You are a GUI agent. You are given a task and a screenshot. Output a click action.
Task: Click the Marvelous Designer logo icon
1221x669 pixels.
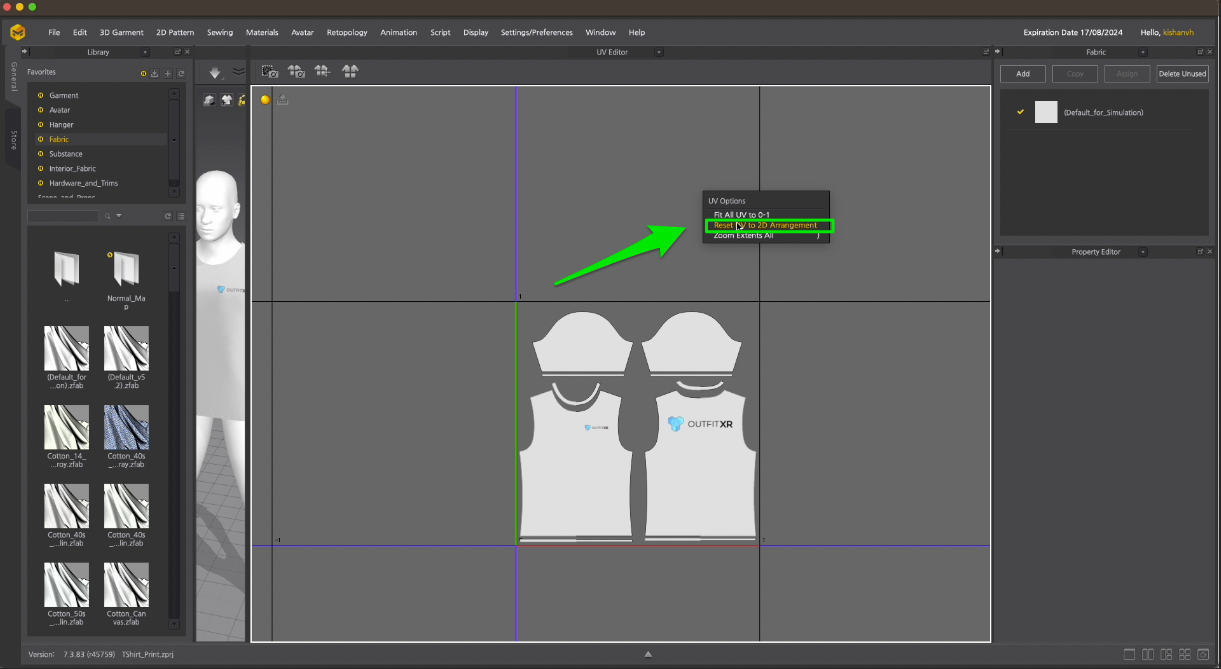tap(18, 32)
